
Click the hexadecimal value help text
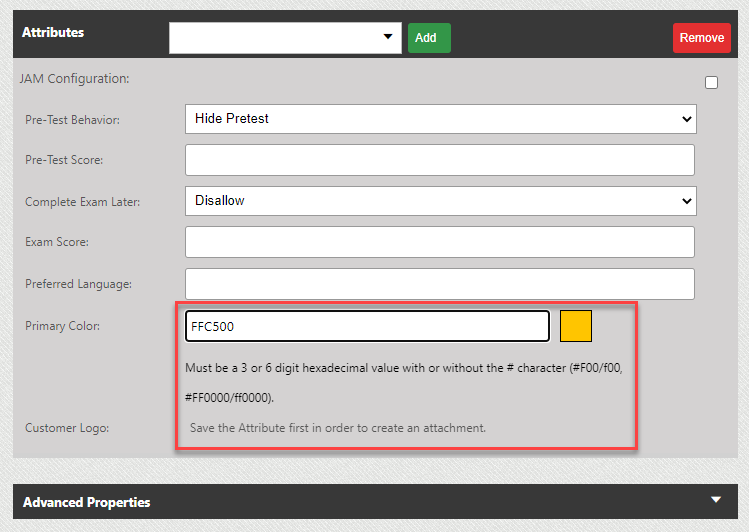coord(403,368)
